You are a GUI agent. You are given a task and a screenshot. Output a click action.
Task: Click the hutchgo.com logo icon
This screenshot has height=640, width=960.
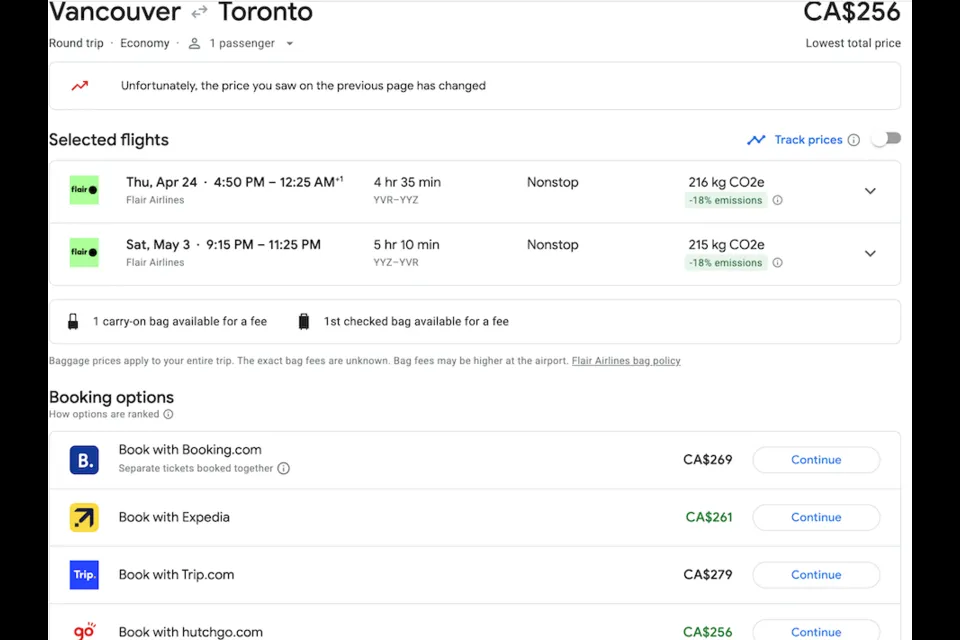pyautogui.click(x=84, y=631)
